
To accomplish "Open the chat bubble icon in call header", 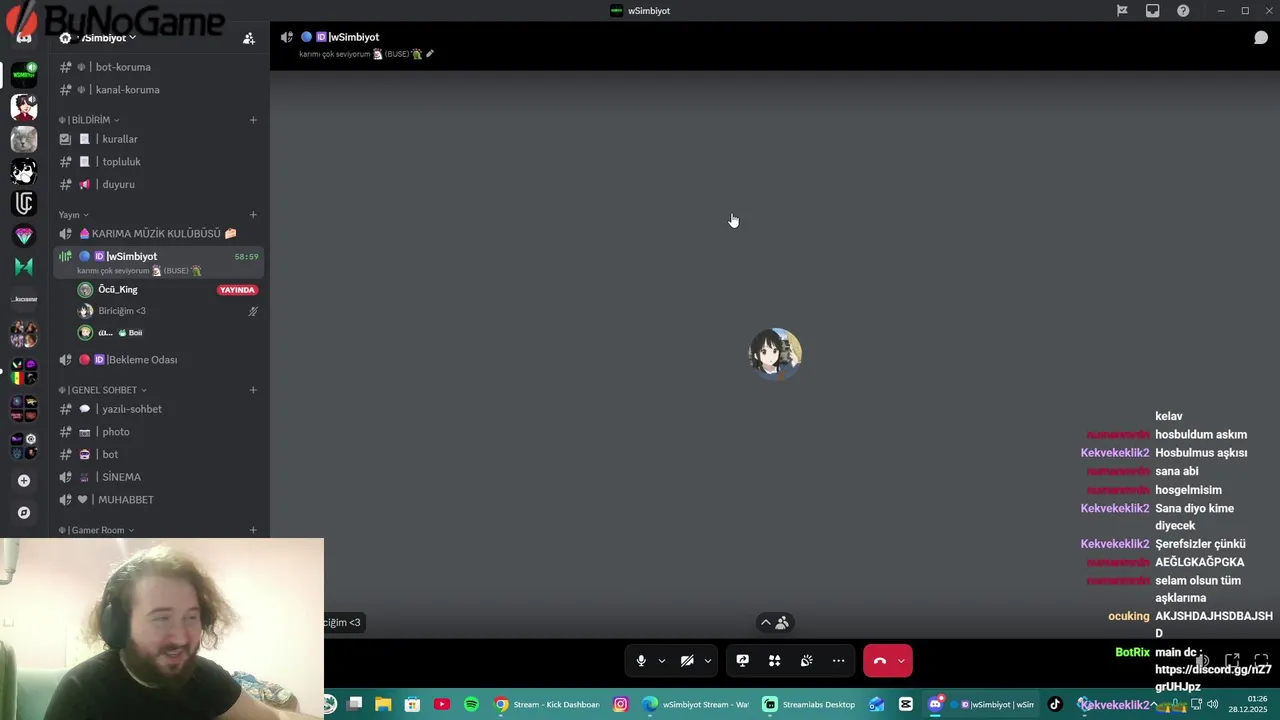I will tap(1261, 38).
